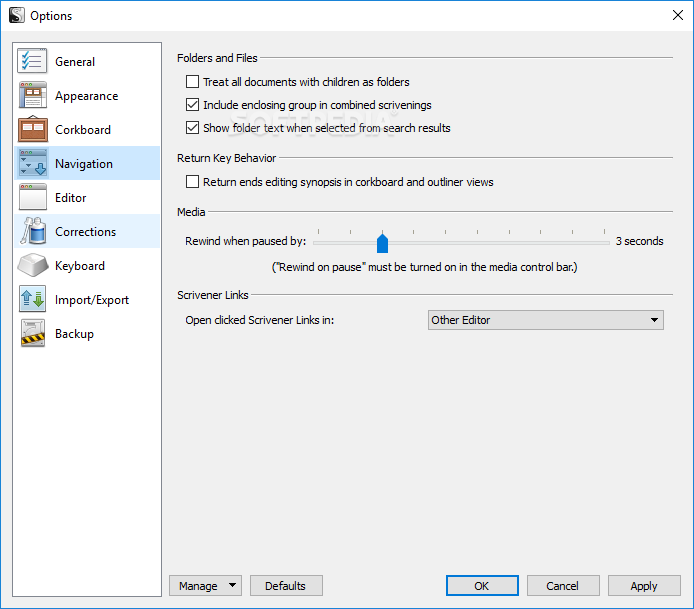Go to Keyboard shortcuts label

(x=80, y=266)
